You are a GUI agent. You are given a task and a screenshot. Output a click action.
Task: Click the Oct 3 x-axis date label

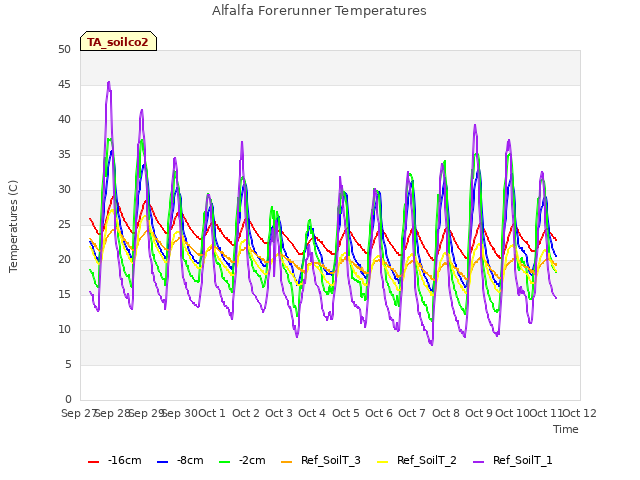[x=279, y=413]
